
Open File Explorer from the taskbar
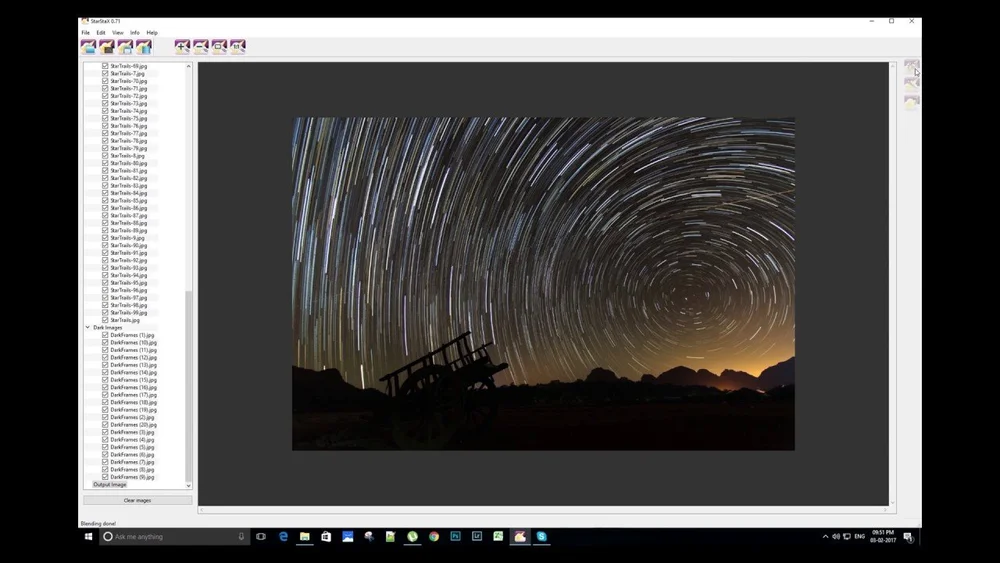(305, 537)
